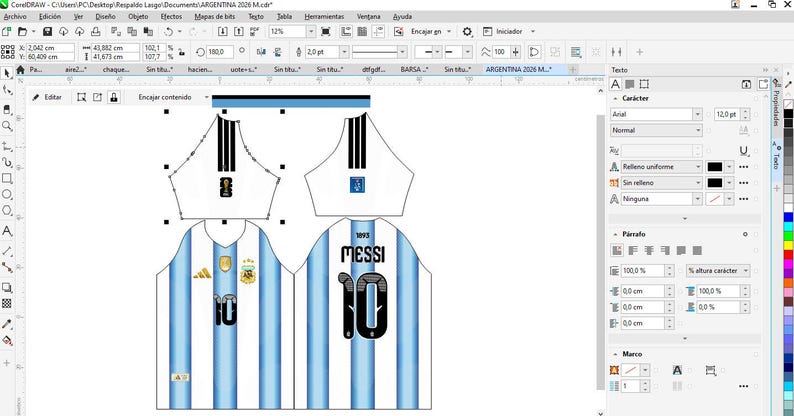
Task: Toggle center alignment in Párrafo section
Action: click(x=649, y=250)
